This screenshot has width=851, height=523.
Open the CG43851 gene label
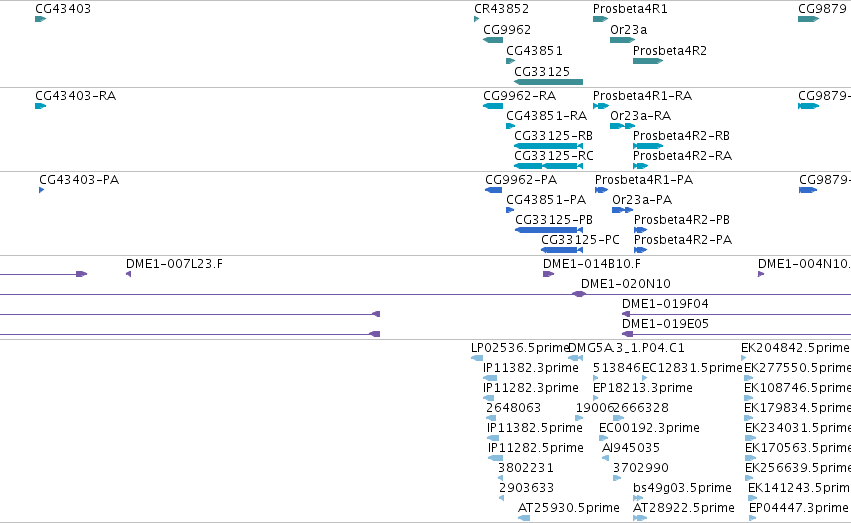pyautogui.click(x=534, y=51)
